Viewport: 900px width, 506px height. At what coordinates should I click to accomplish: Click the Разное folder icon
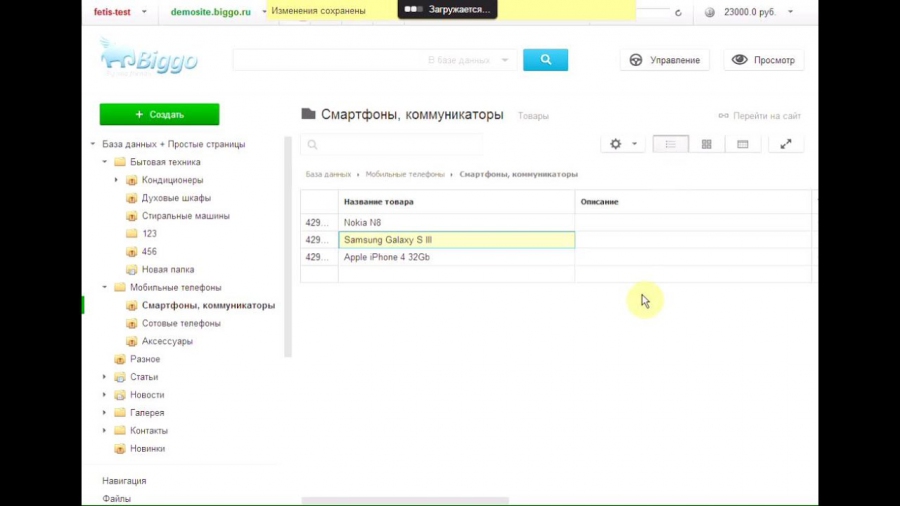[119, 359]
